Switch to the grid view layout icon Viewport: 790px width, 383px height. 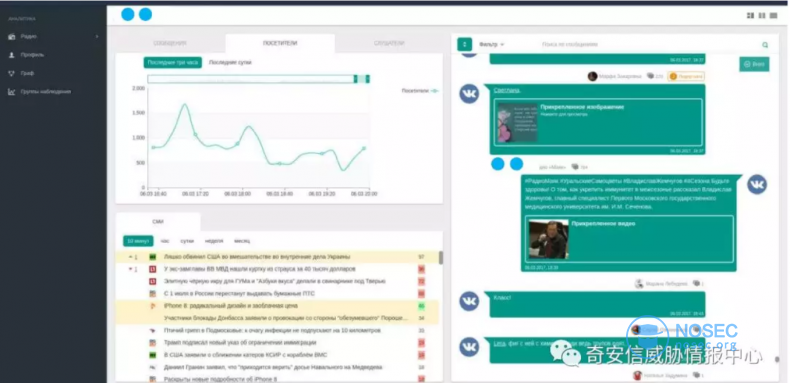[x=750, y=16]
